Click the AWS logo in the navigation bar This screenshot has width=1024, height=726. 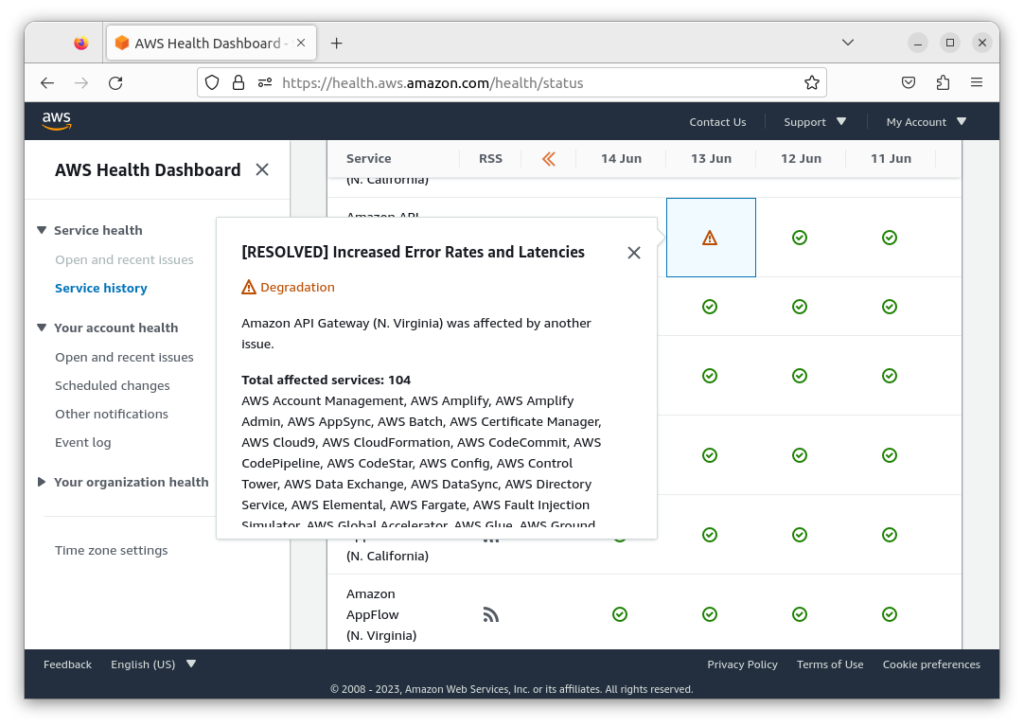pyautogui.click(x=56, y=120)
